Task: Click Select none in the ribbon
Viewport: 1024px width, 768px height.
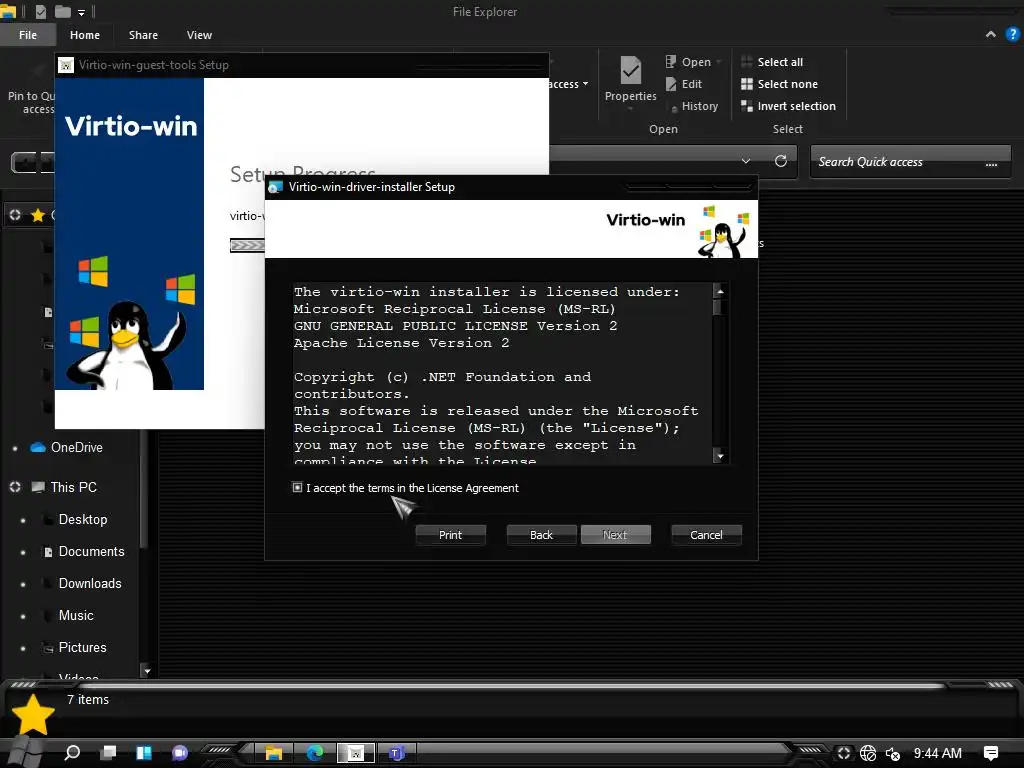Action: pyautogui.click(x=779, y=84)
